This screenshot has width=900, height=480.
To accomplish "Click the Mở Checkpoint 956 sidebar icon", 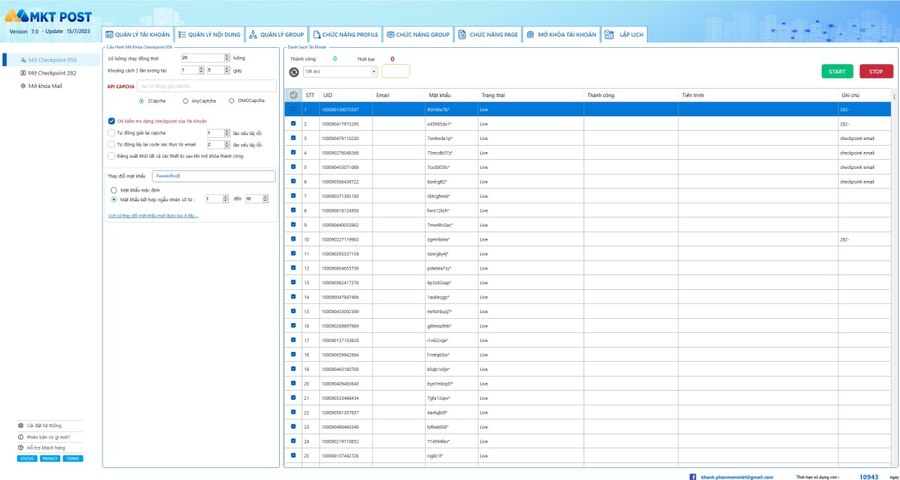I will tap(23, 60).
